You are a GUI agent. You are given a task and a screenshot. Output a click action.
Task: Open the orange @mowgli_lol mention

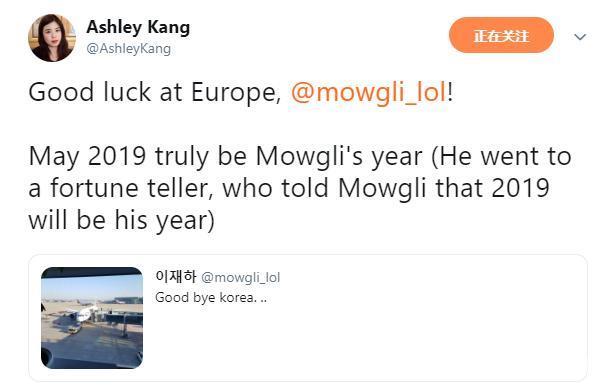coord(368,93)
